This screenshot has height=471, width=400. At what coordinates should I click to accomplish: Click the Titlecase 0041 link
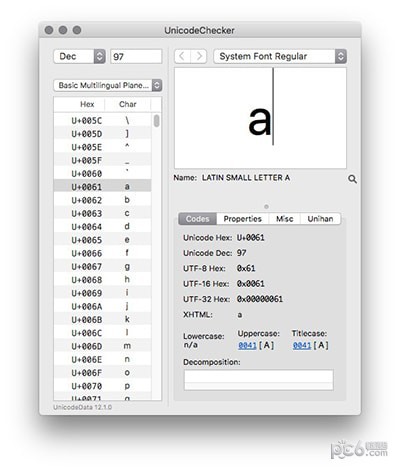click(x=302, y=346)
